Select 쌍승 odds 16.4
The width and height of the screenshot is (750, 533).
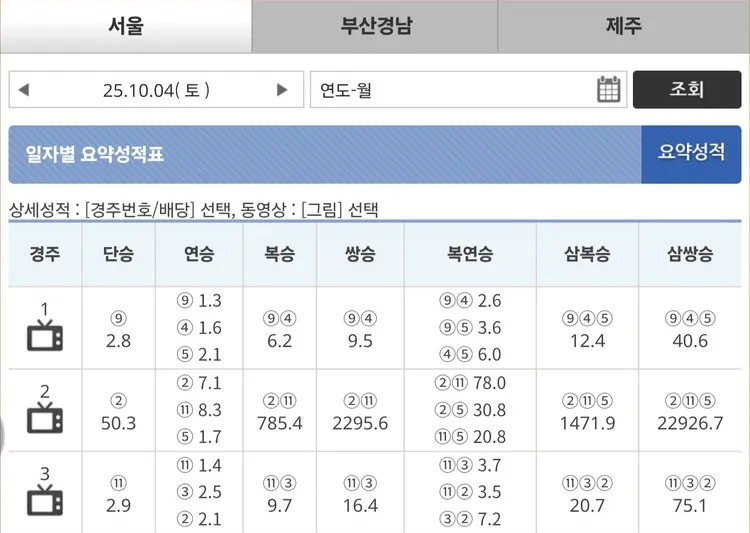click(x=360, y=505)
